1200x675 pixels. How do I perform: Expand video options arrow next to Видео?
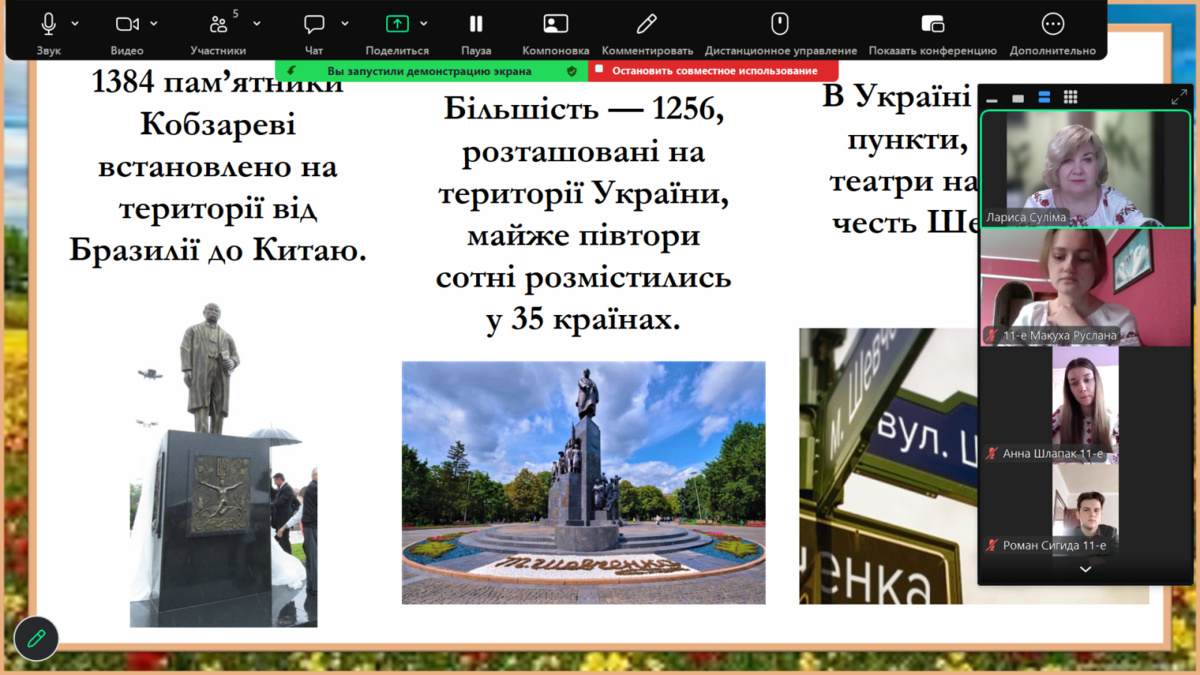pos(154,24)
